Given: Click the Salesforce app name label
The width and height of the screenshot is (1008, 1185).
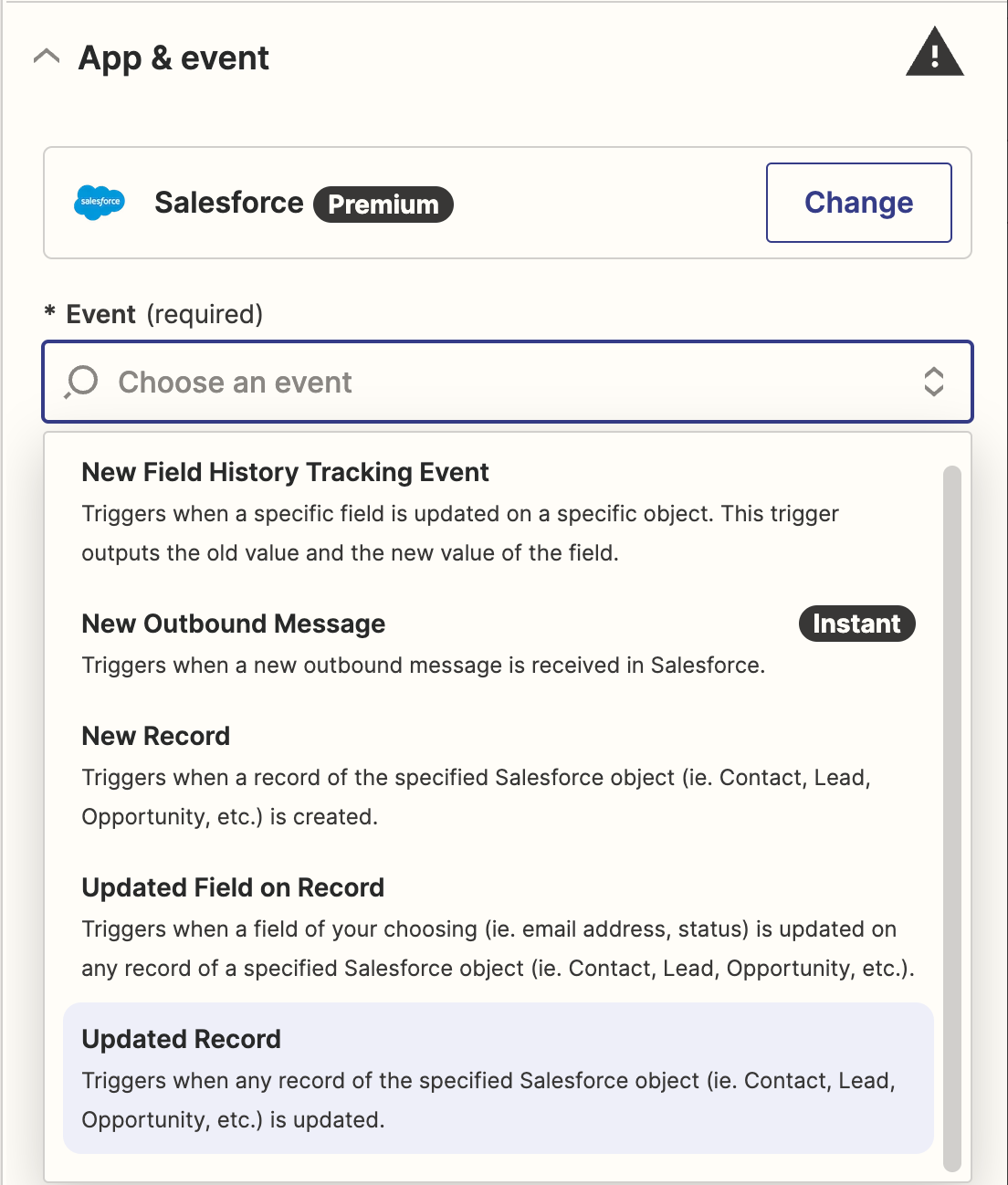Looking at the screenshot, I should (228, 203).
